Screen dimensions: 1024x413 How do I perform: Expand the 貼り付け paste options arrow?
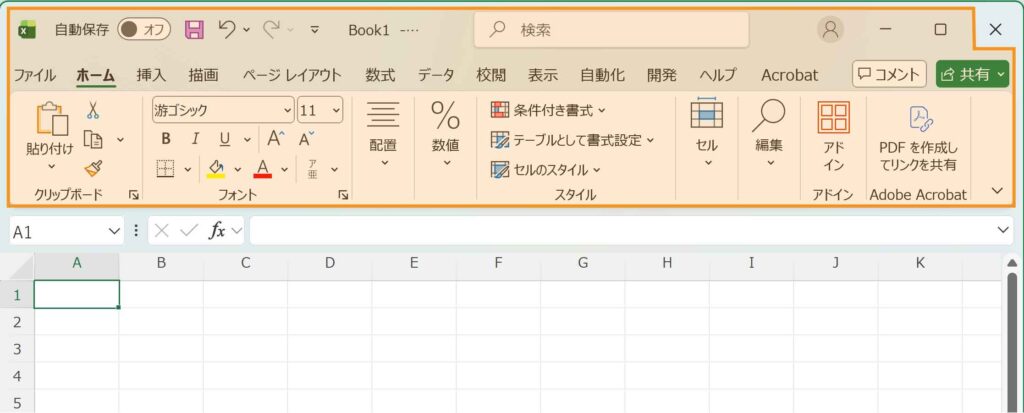pos(52,167)
